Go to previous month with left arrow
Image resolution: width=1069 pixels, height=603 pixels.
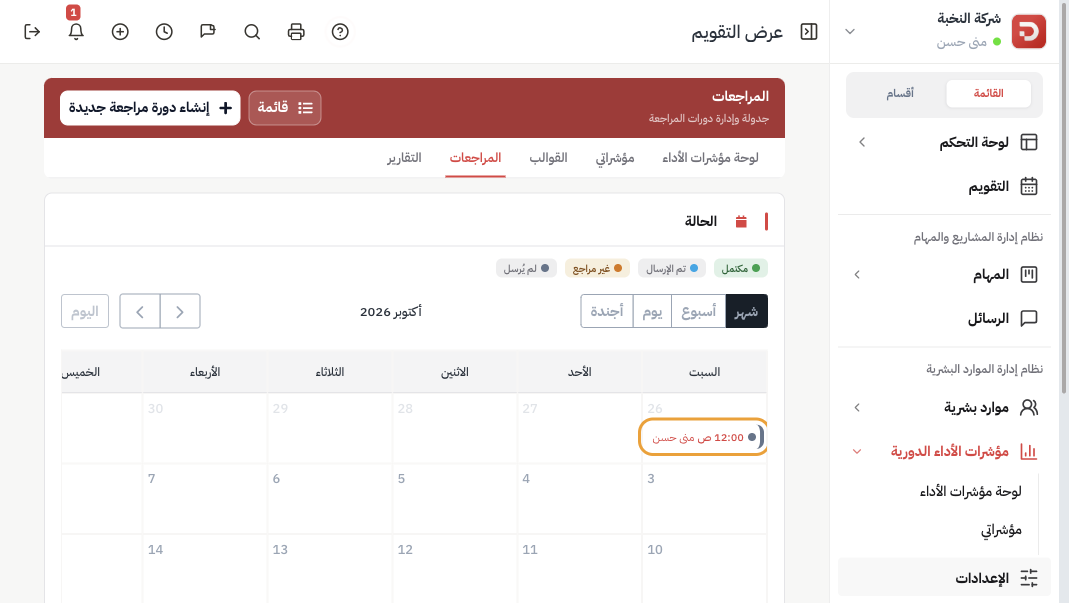click(140, 311)
